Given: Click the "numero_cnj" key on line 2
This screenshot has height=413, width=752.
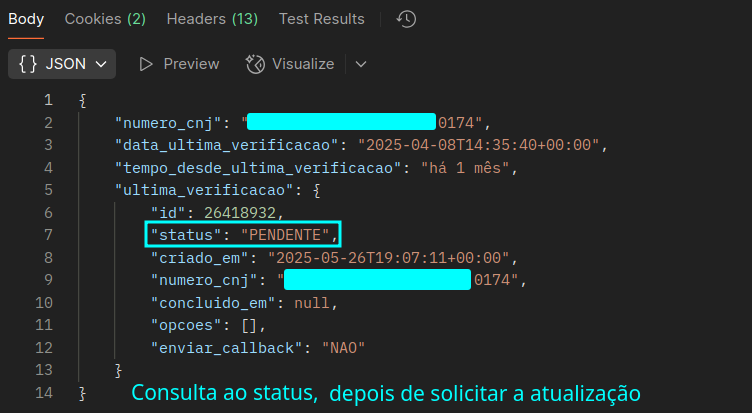Looking at the screenshot, I should (x=168, y=123).
